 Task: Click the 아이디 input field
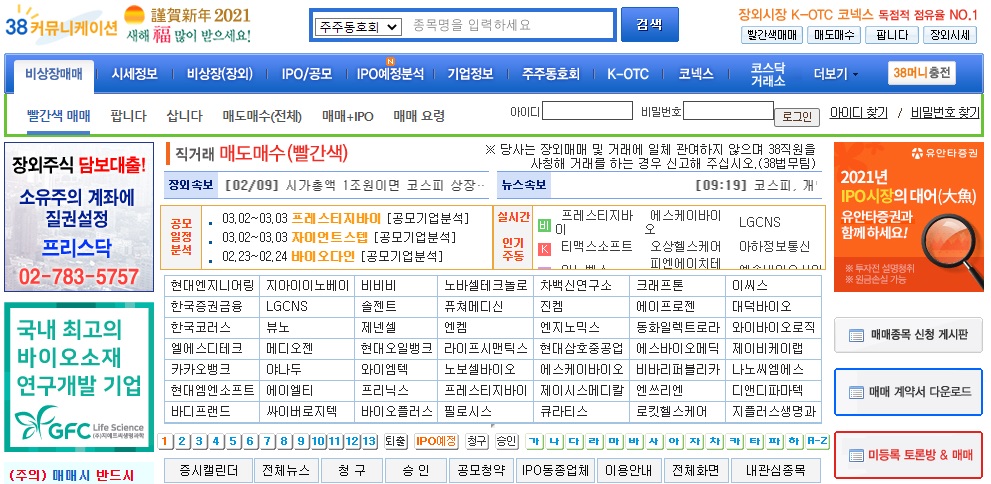587,111
